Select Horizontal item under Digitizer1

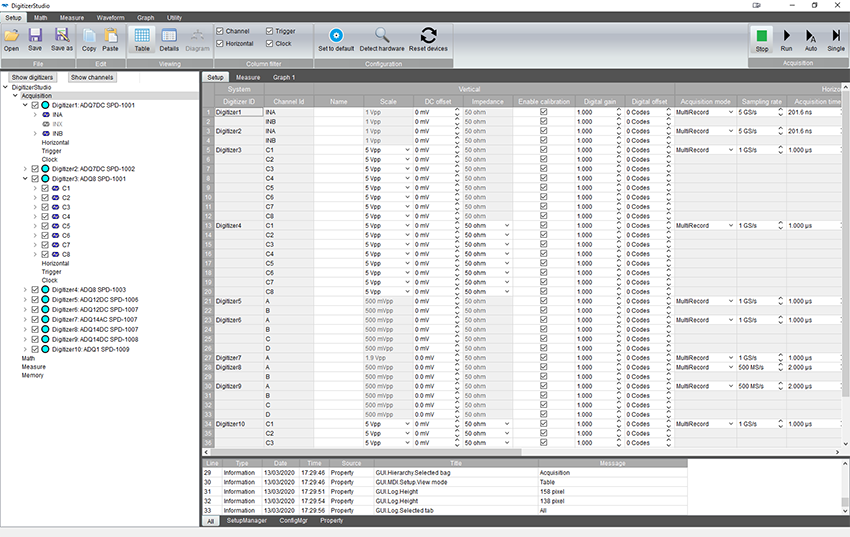tap(55, 143)
